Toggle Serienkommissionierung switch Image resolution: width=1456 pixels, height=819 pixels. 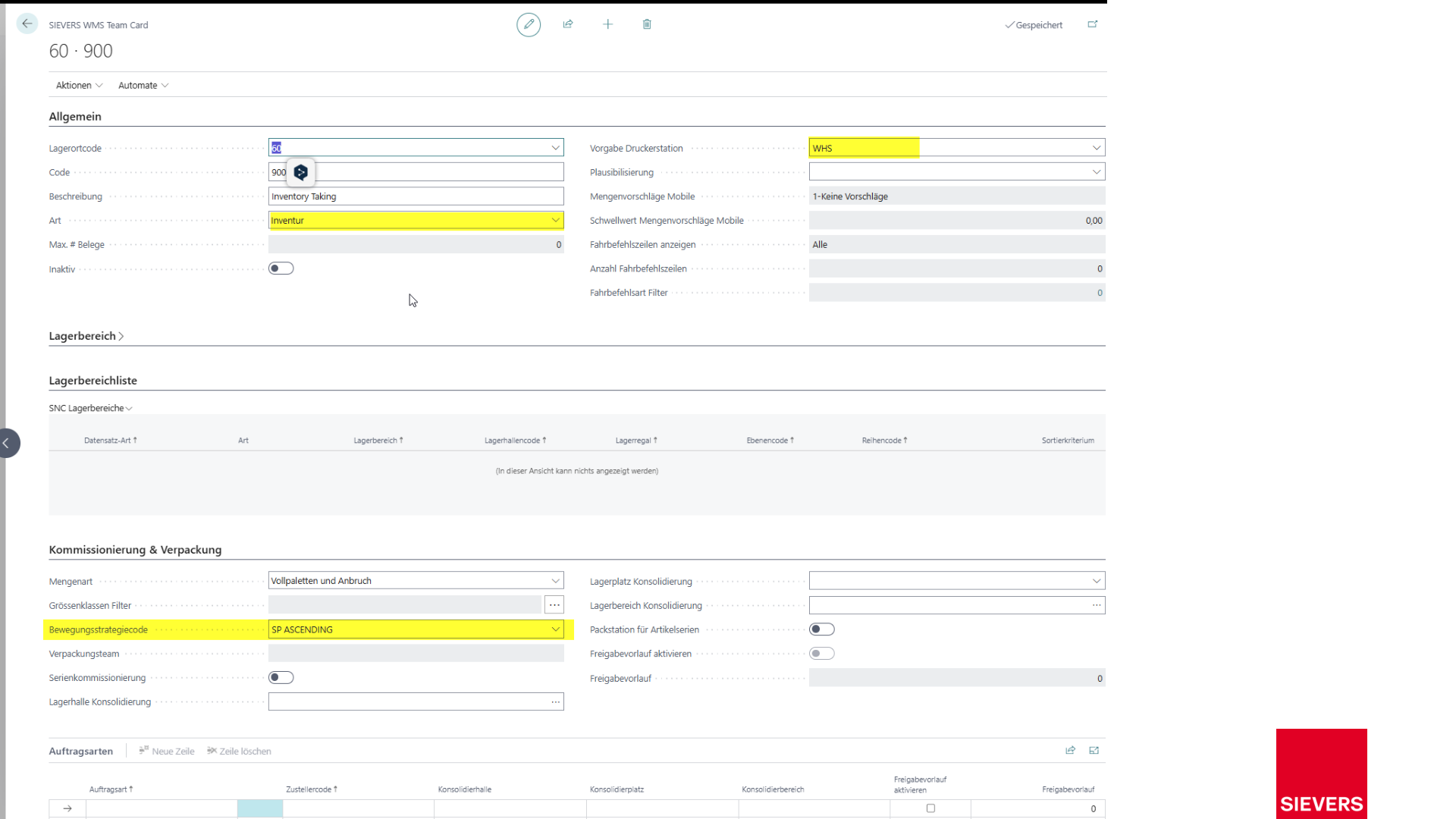[x=281, y=678]
